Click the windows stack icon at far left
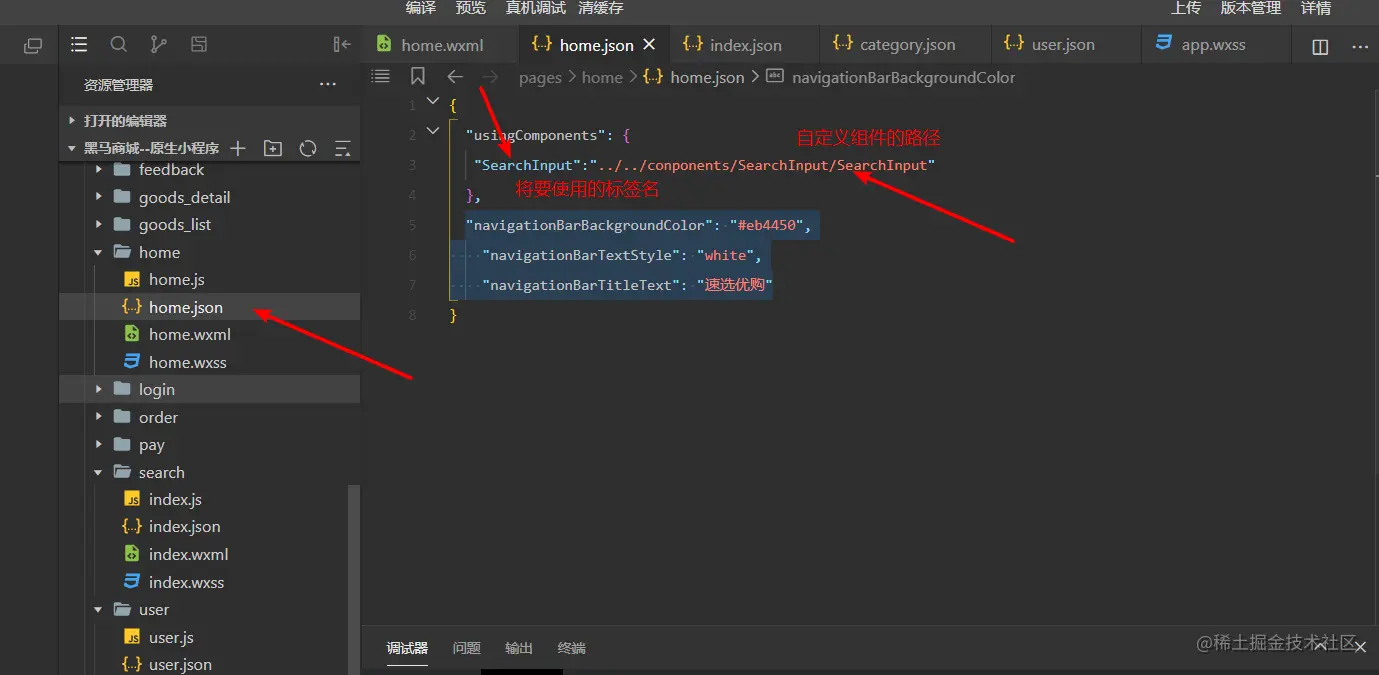The height and width of the screenshot is (675, 1379). coord(33,45)
